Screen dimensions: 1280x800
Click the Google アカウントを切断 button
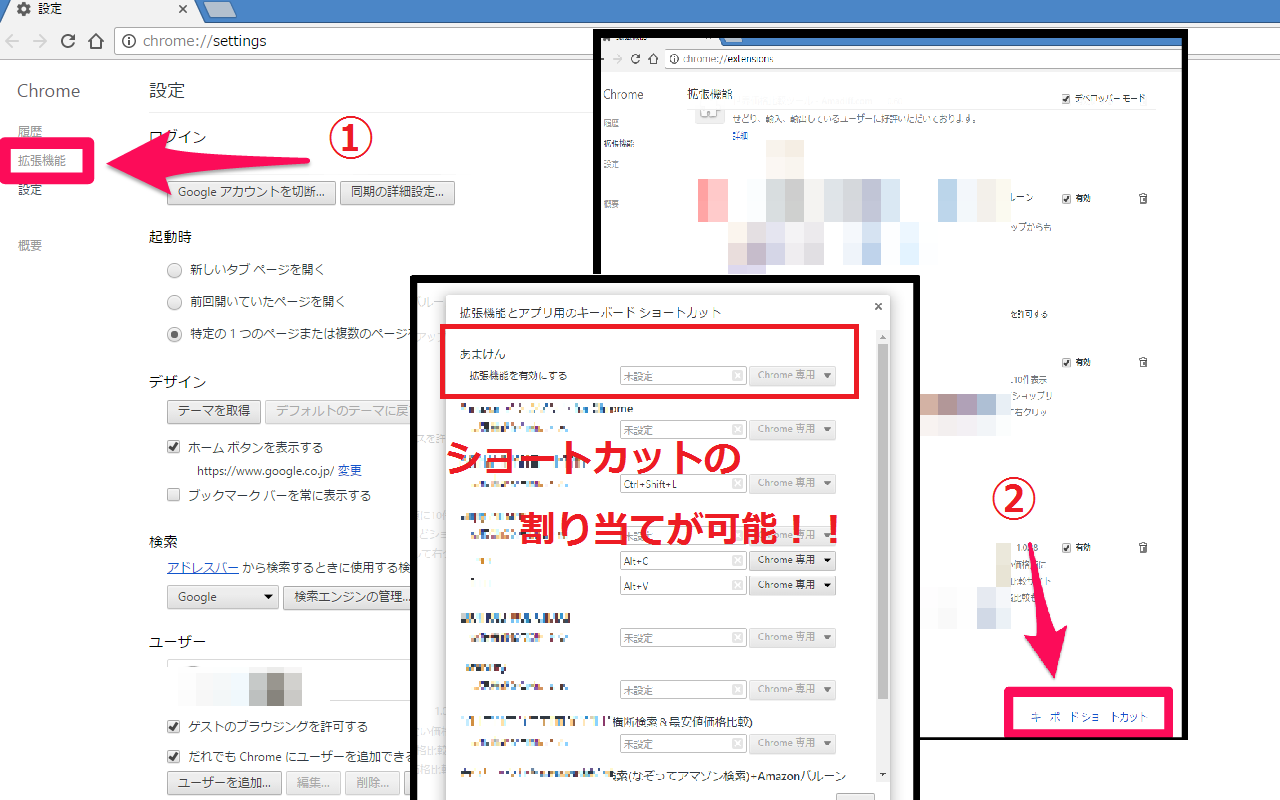[251, 192]
